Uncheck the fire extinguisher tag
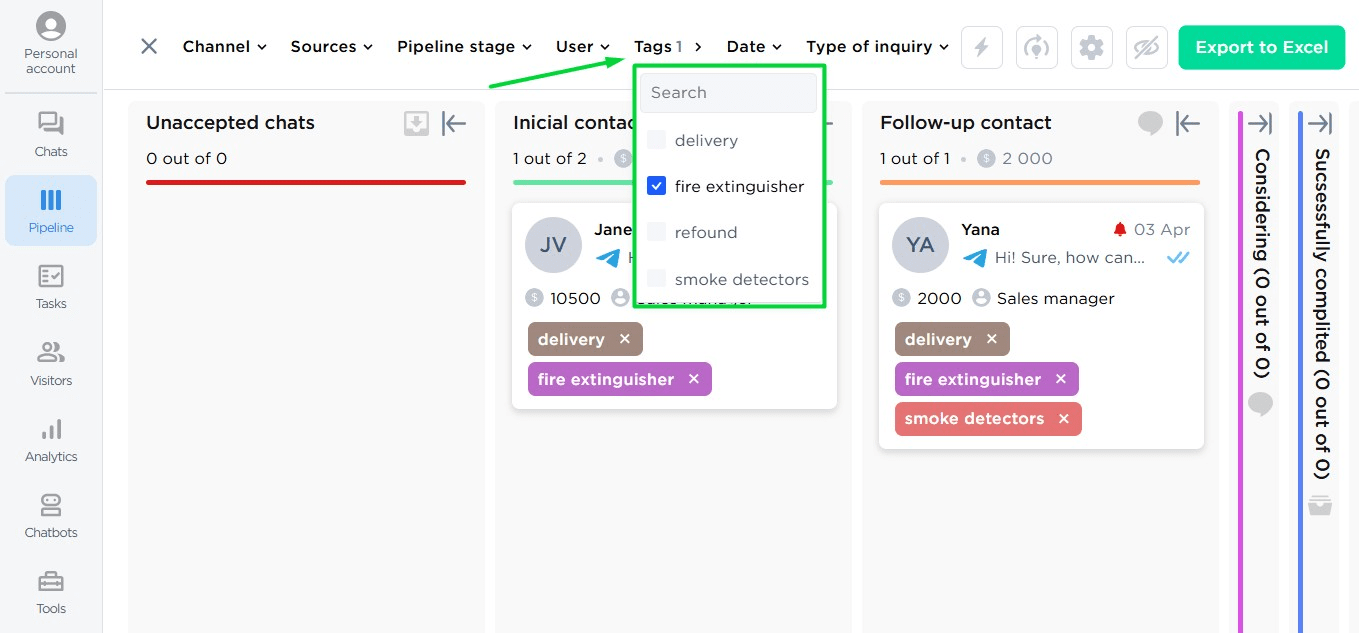1359x633 pixels. tap(657, 186)
